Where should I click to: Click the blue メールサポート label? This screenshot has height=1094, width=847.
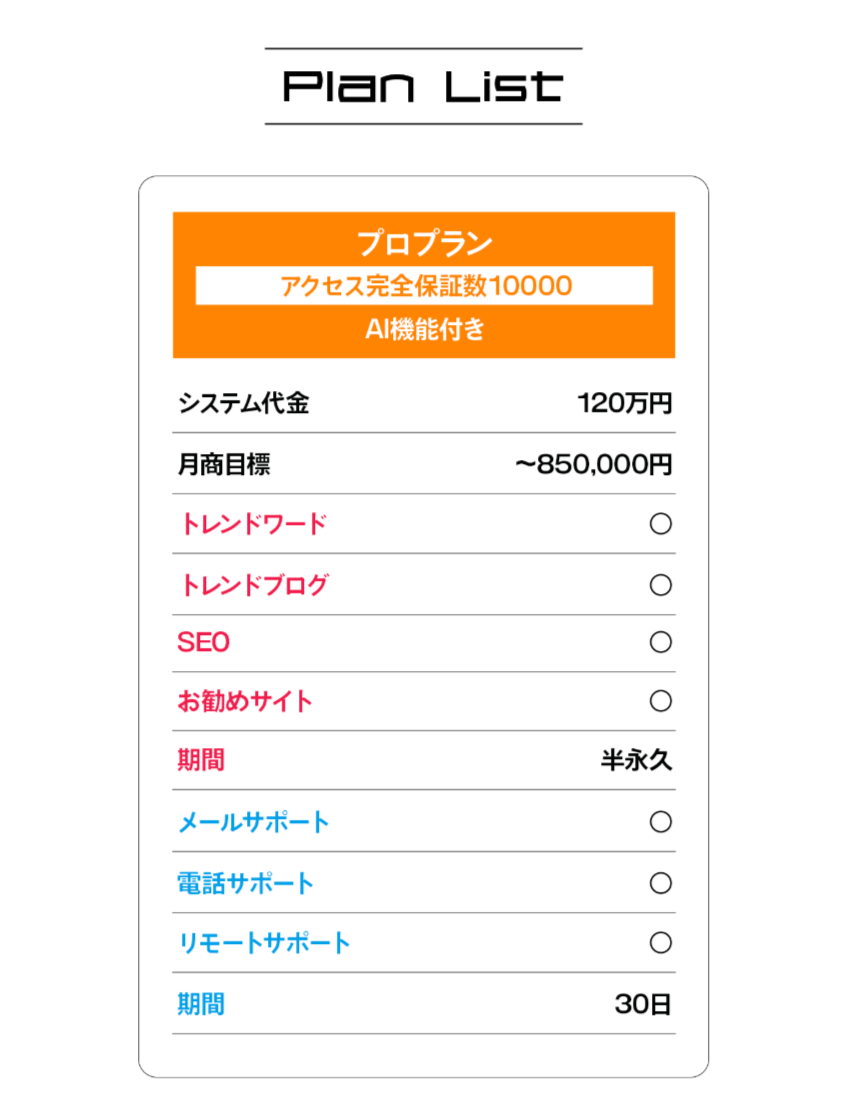(253, 822)
